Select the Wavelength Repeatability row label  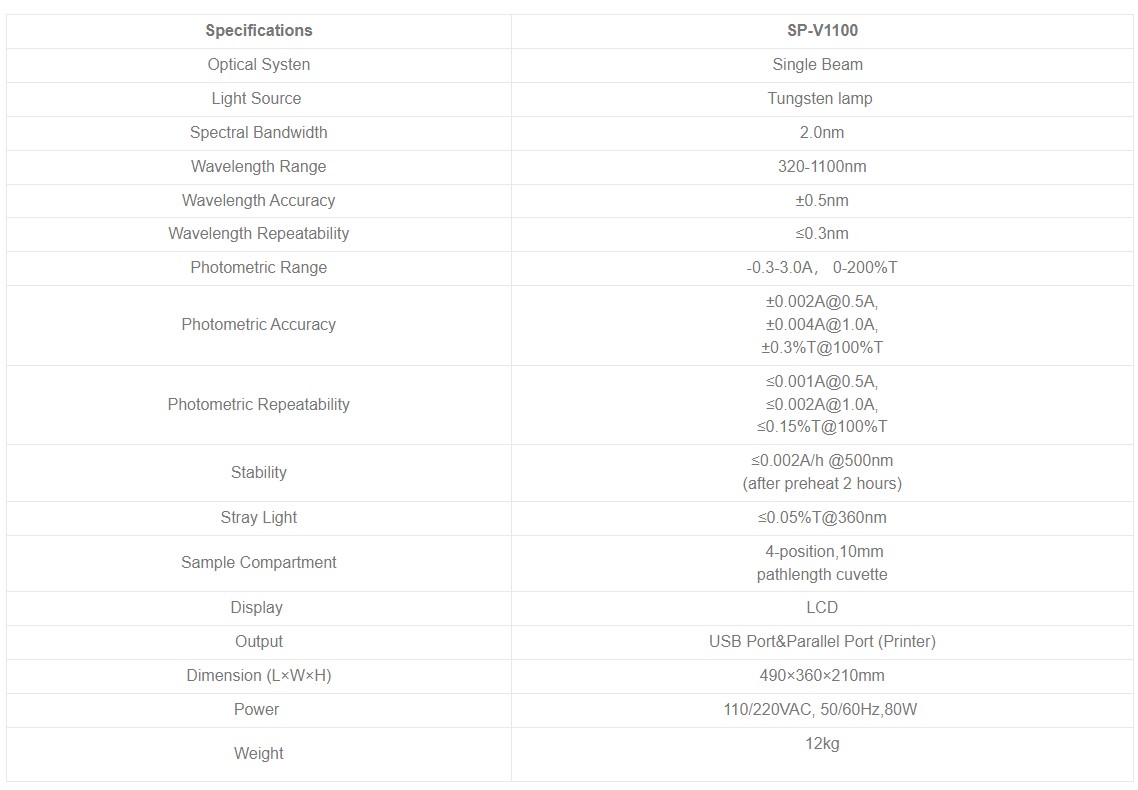coord(259,233)
